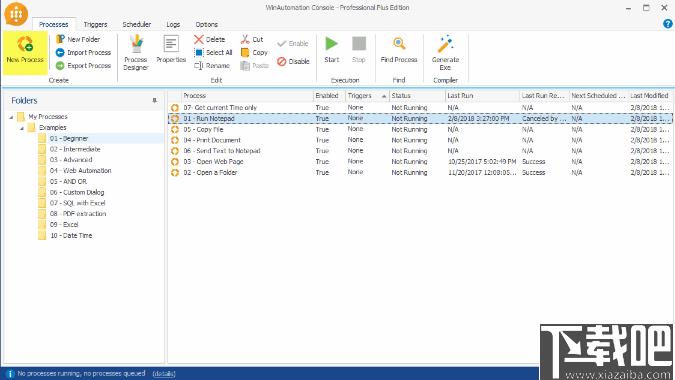Select the My Processes root folder
Image resolution: width=675 pixels, height=380 pixels.
(x=48, y=117)
